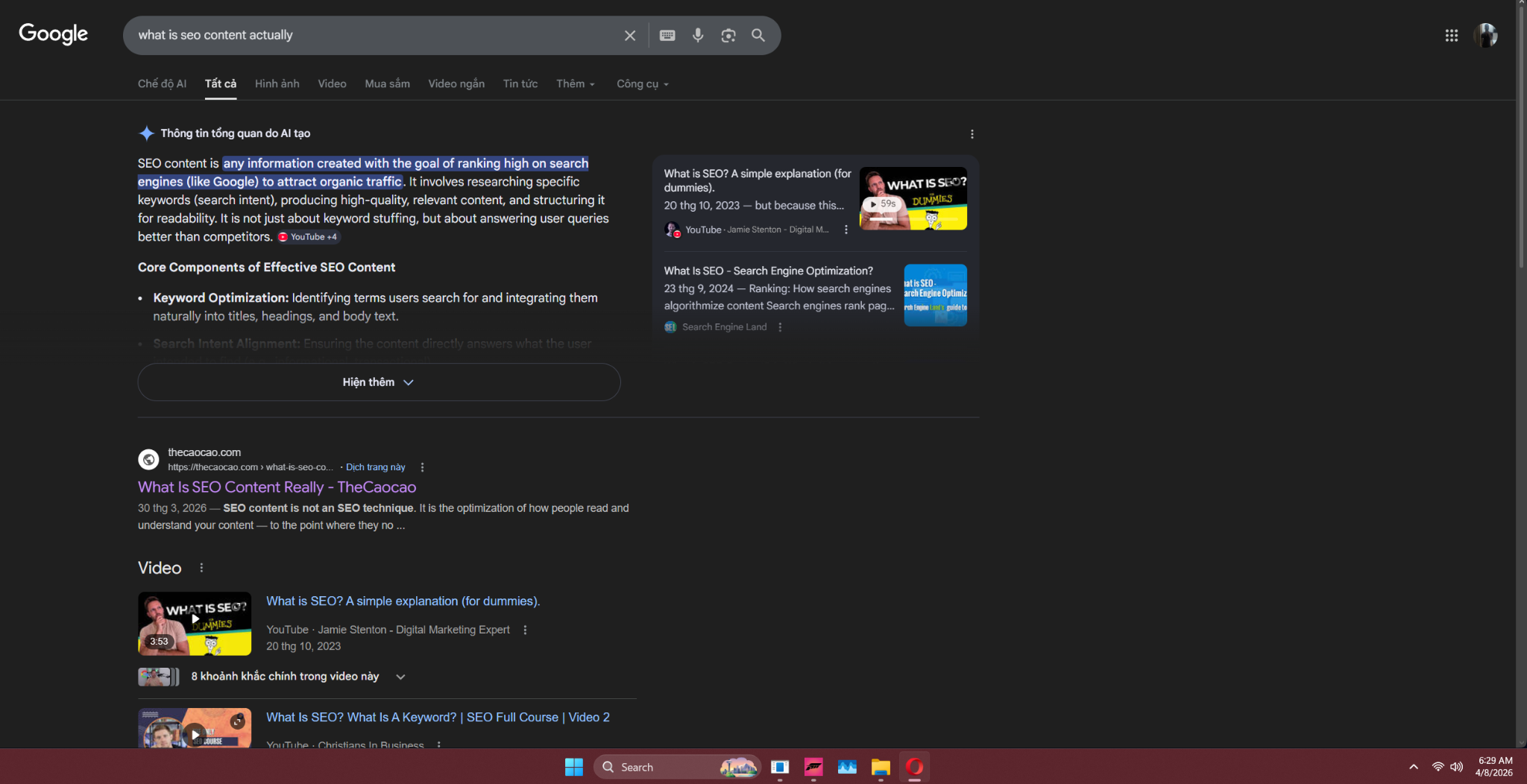Open the Công cụ tools dropdown
The width and height of the screenshot is (1527, 784).
click(x=642, y=84)
